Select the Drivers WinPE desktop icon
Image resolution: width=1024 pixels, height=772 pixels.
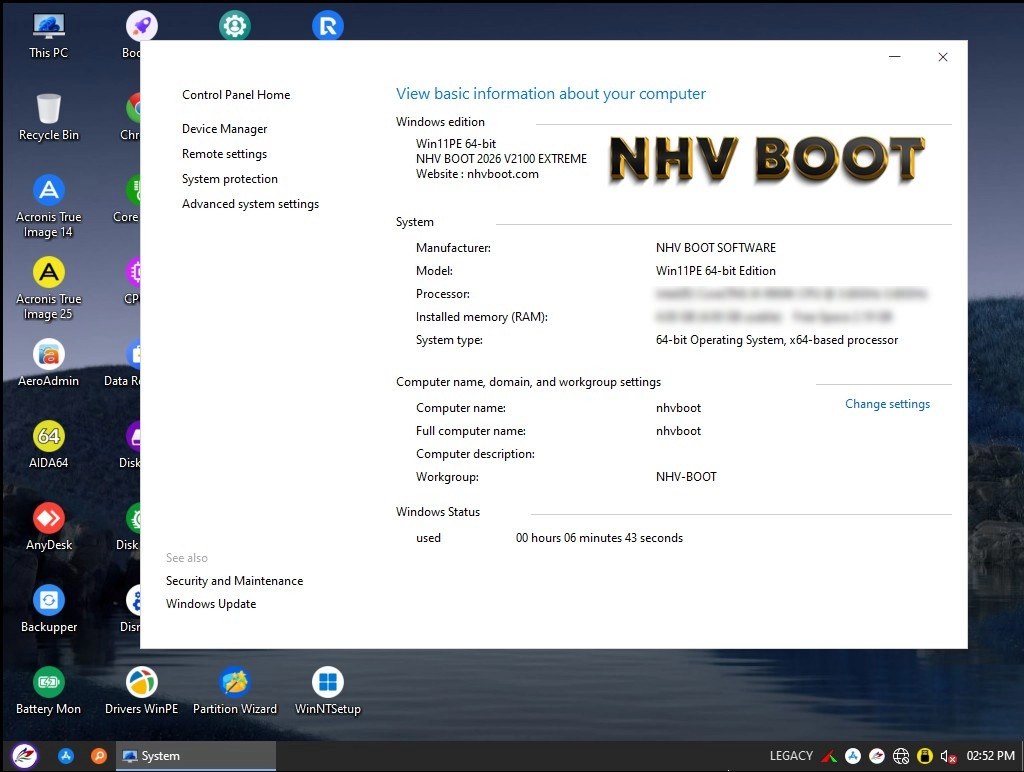tap(142, 690)
